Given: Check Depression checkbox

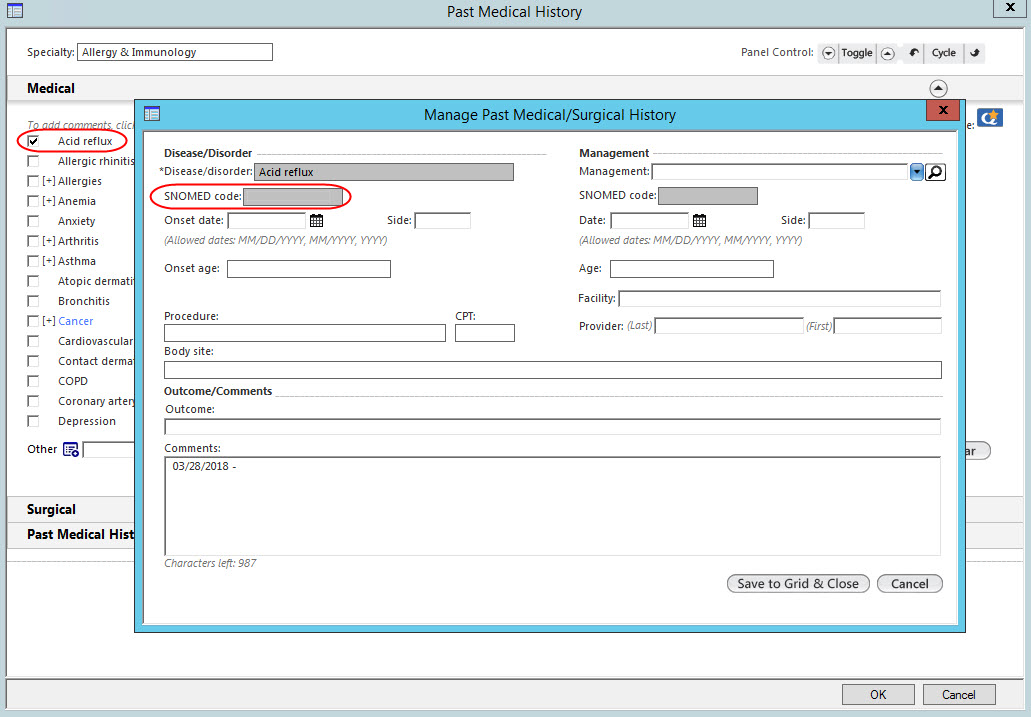Looking at the screenshot, I should tap(33, 421).
